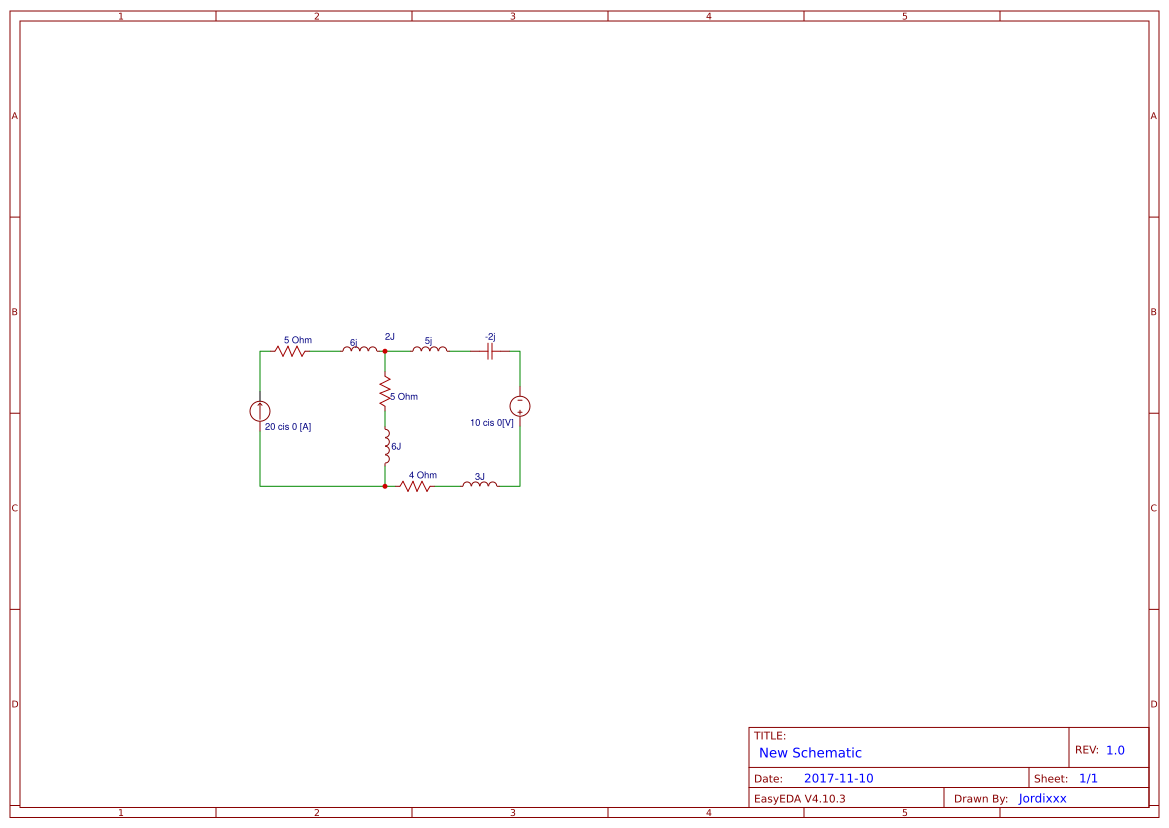Screen dimensions: 1169x828
Task: Select the horizontal 5 Ohm resistor next to the 6j inductor
Action: click(x=290, y=351)
